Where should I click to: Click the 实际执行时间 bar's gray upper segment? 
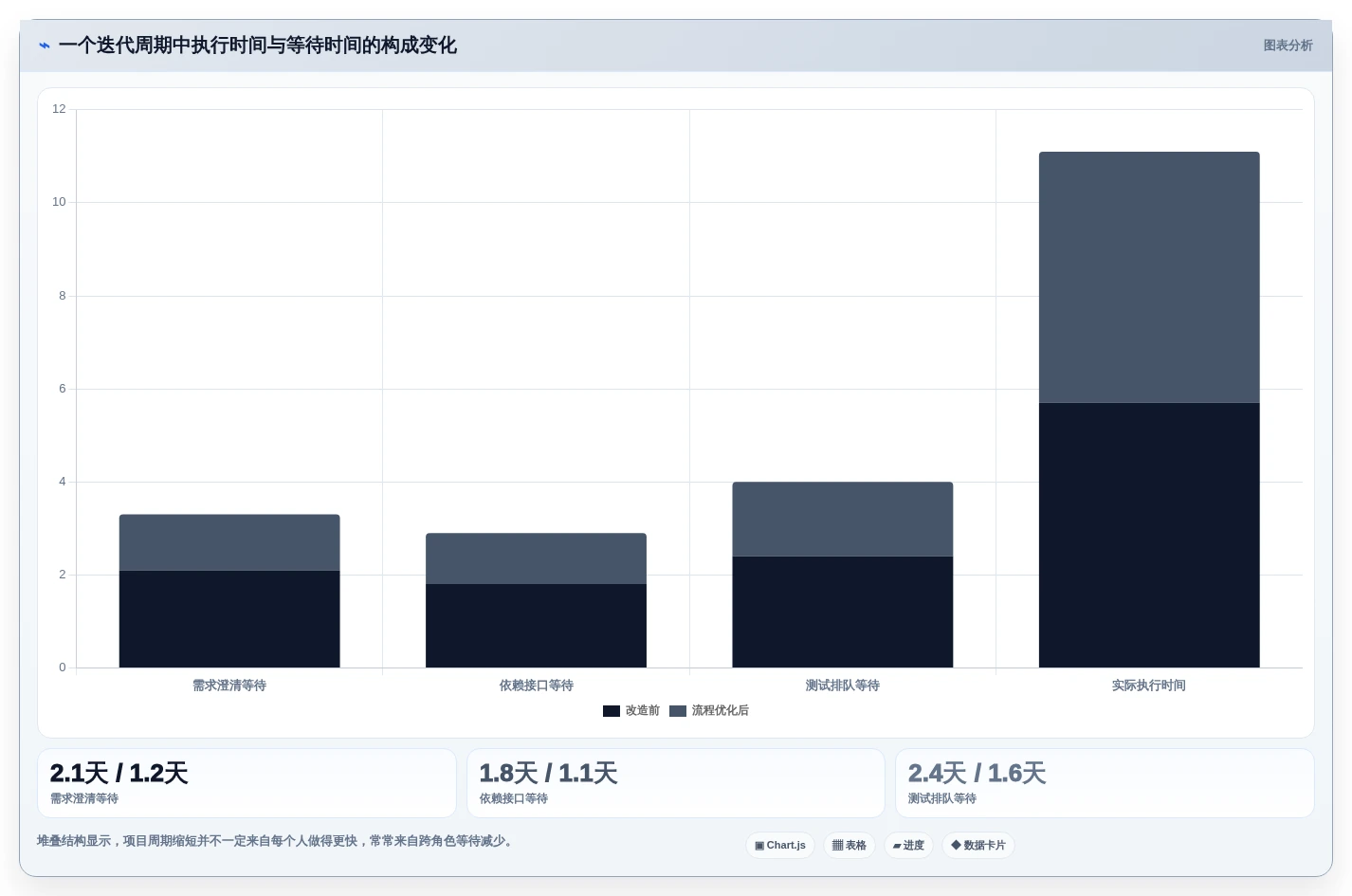click(x=1149, y=277)
